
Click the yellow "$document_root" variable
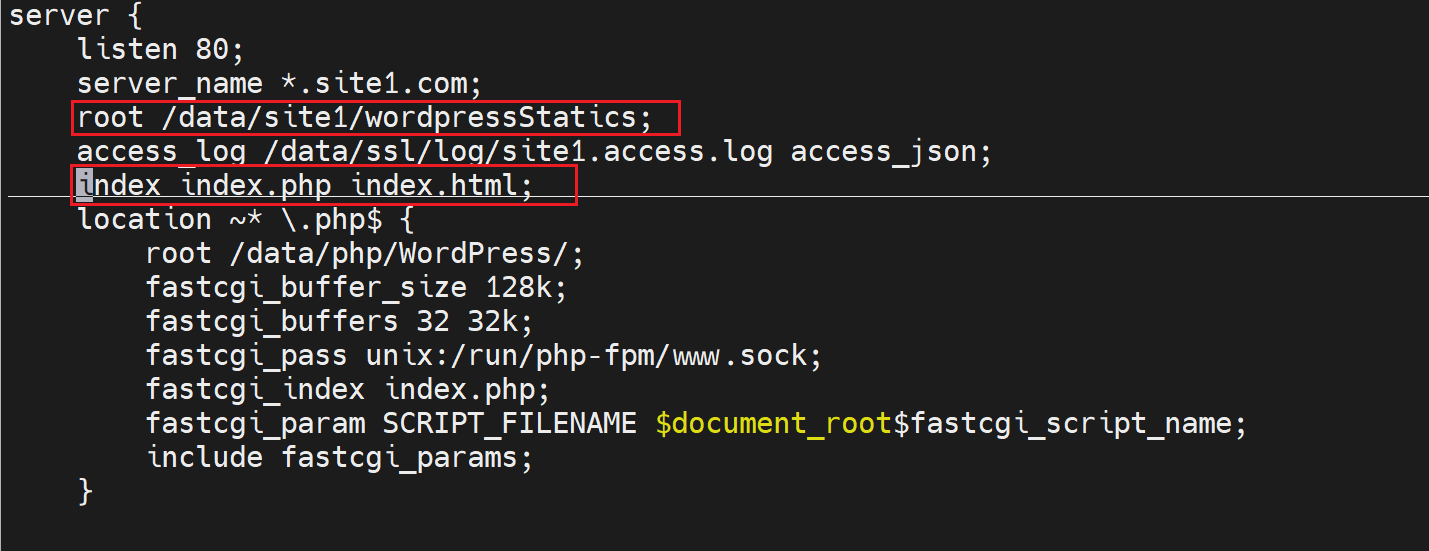pos(773,423)
